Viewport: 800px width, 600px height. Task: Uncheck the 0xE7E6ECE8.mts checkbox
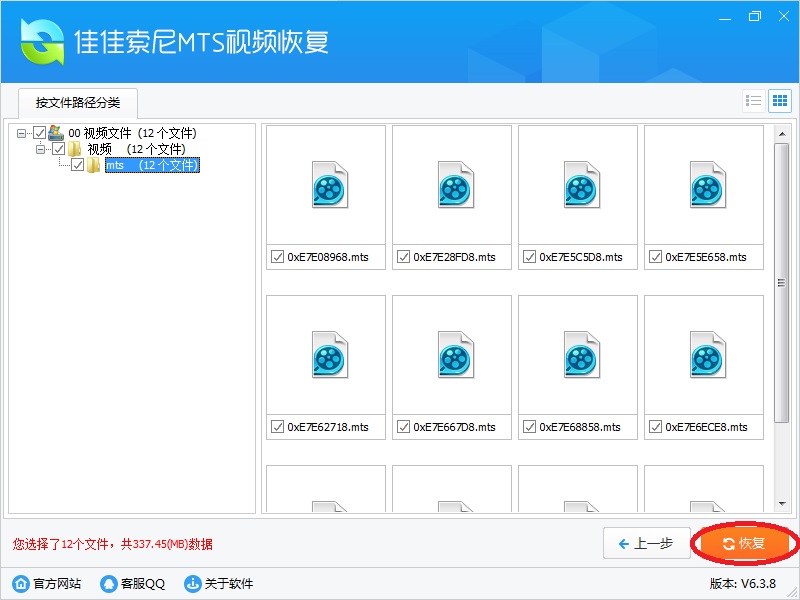tap(655, 427)
